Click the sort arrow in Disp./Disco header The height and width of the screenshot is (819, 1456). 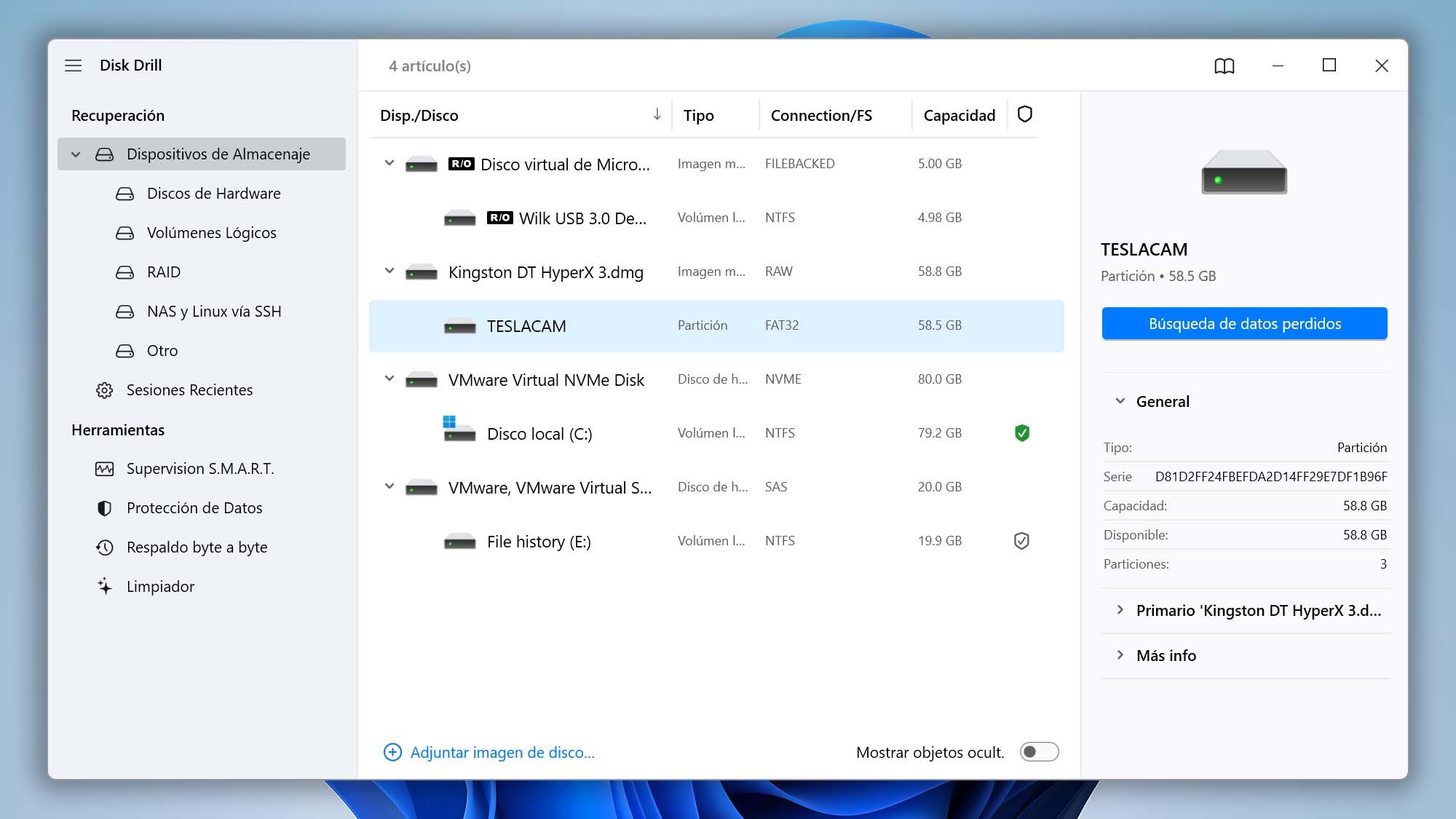point(657,114)
